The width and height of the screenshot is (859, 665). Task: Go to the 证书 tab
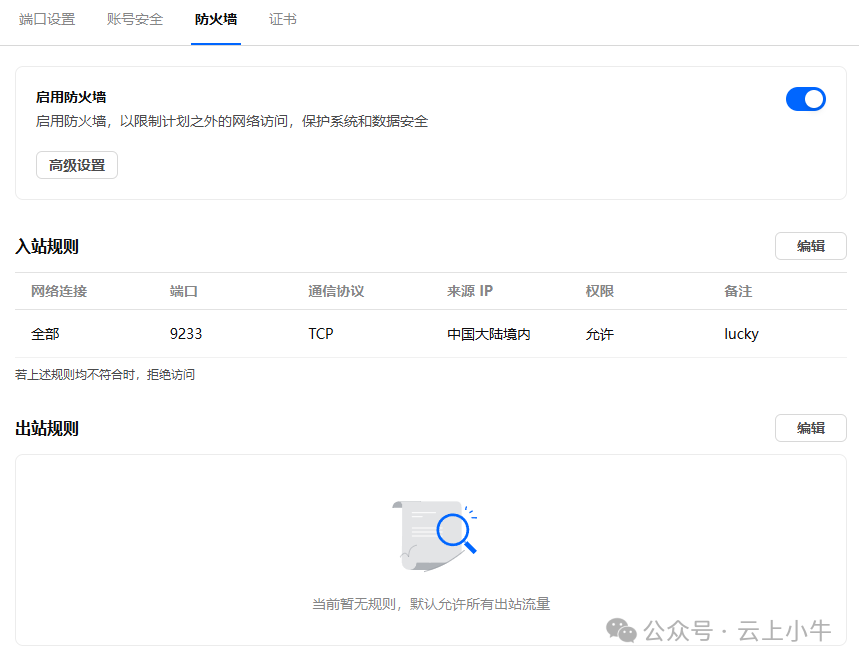(283, 19)
